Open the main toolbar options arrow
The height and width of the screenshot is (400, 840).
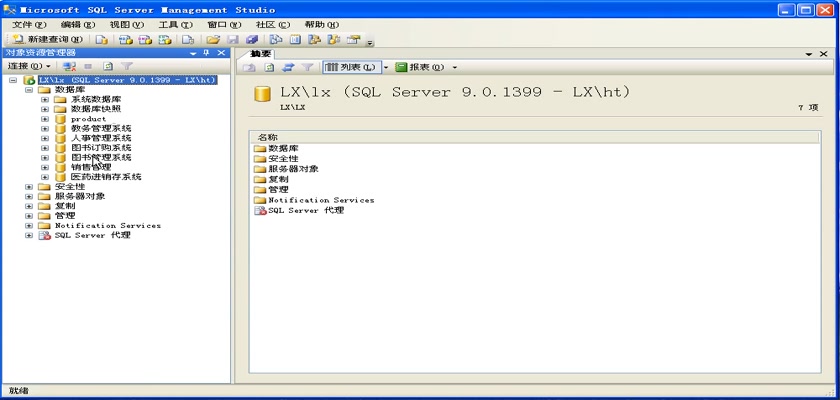tap(370, 42)
